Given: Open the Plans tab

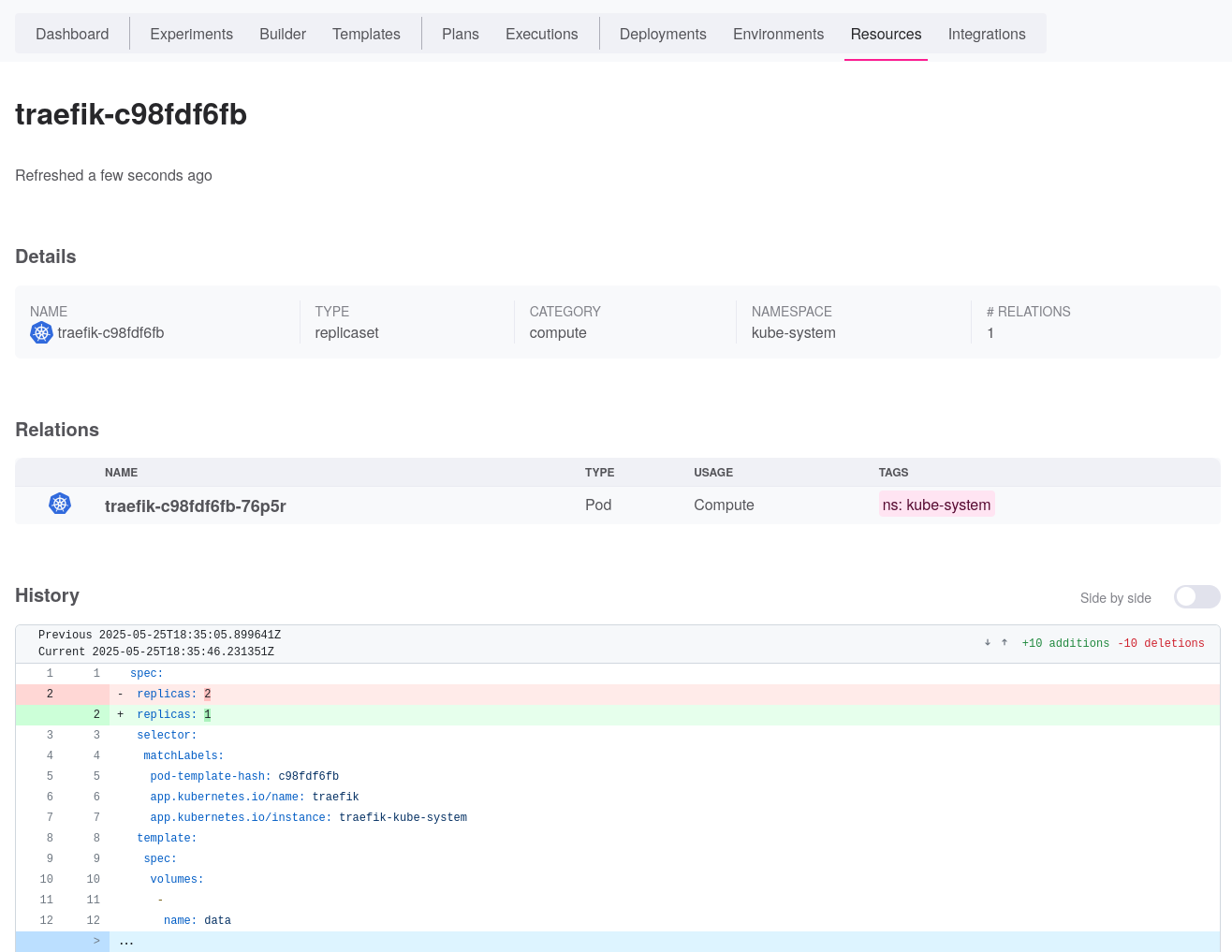Looking at the screenshot, I should tap(461, 34).
